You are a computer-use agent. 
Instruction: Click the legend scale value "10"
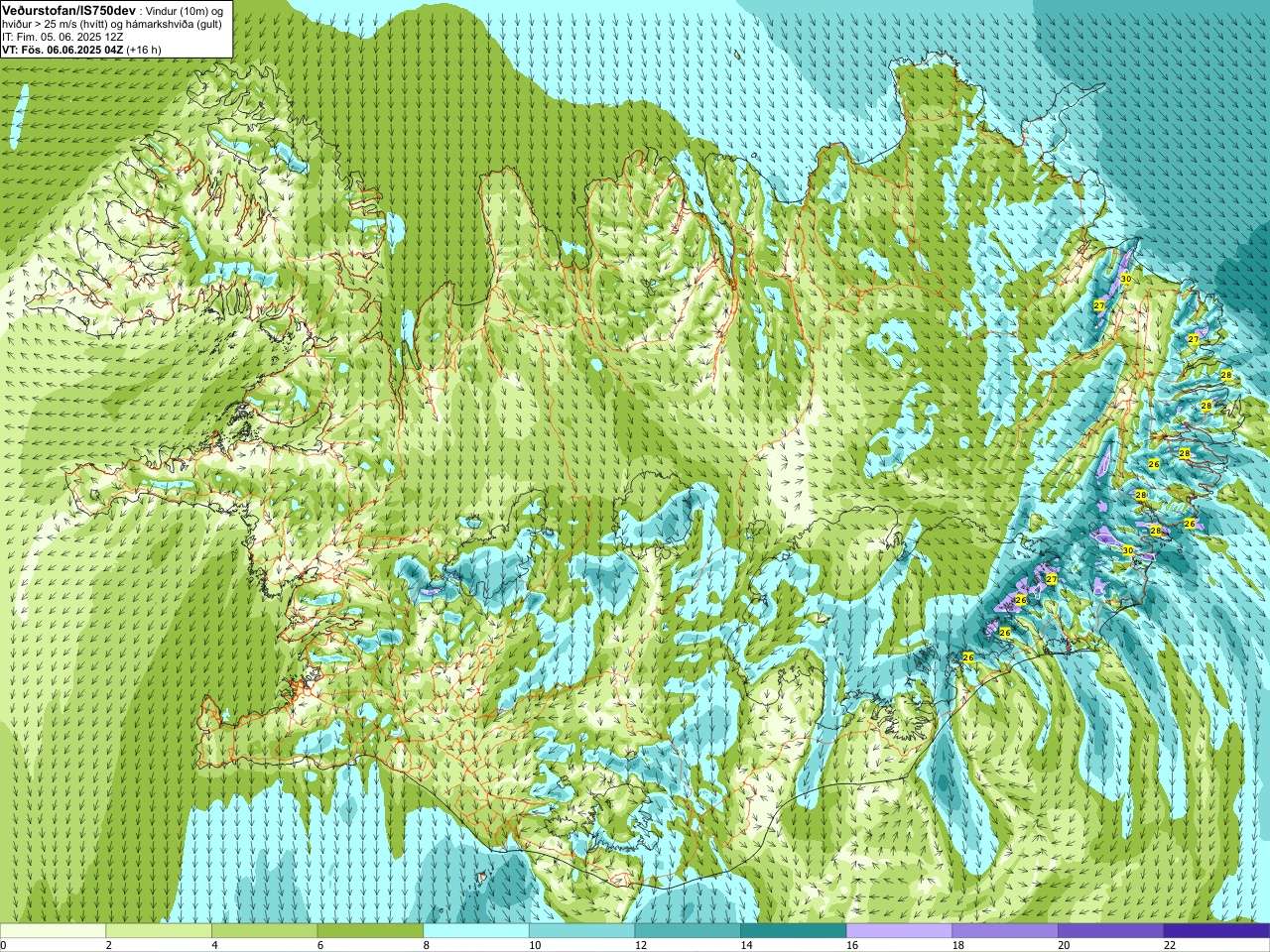click(x=535, y=945)
